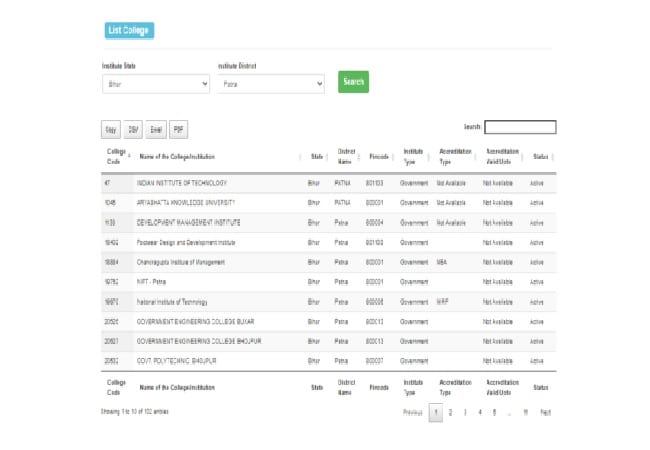Screen dimensions: 650x450
Task: Jump to page 11 in pagination
Action: click(x=525, y=412)
